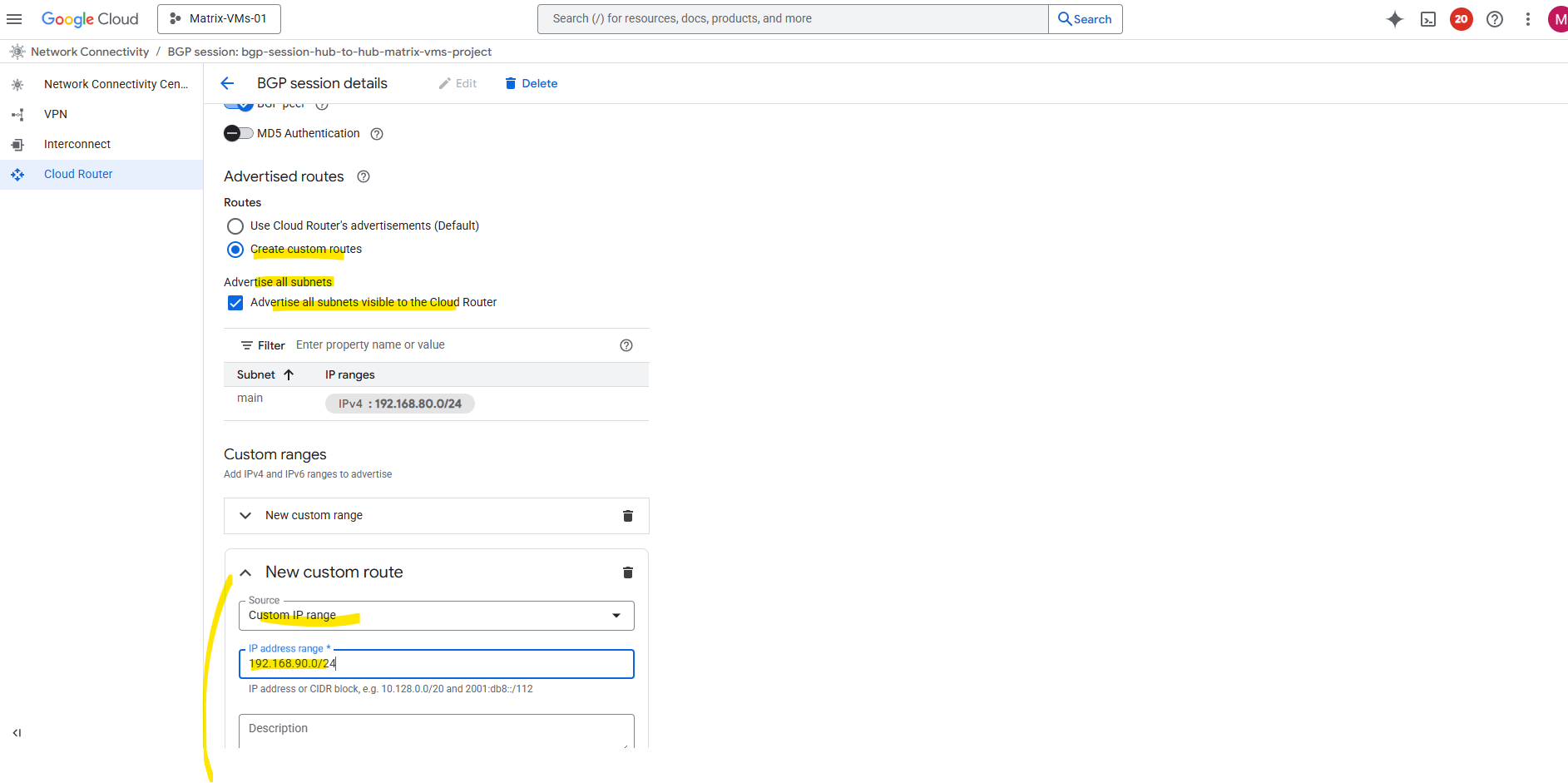Select Create custom routes radio

pos(235,250)
